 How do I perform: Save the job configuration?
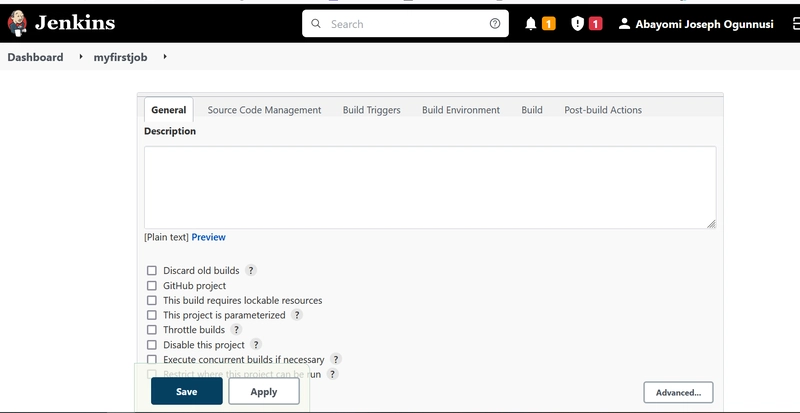point(186,391)
